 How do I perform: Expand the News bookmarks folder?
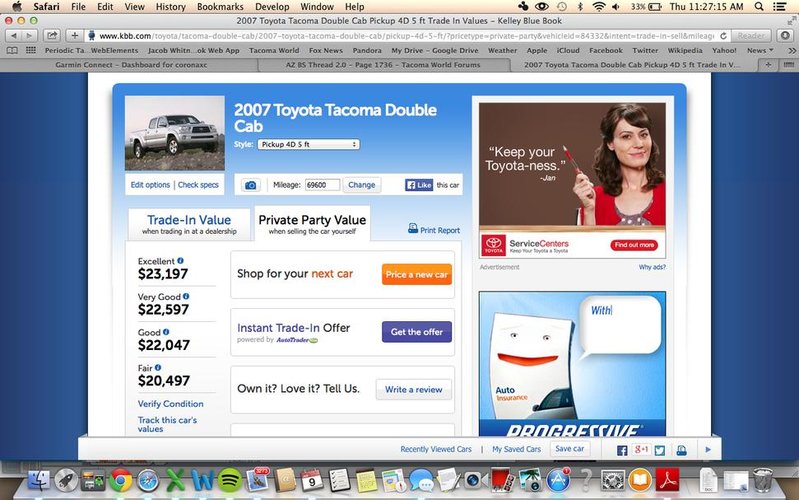pos(760,50)
